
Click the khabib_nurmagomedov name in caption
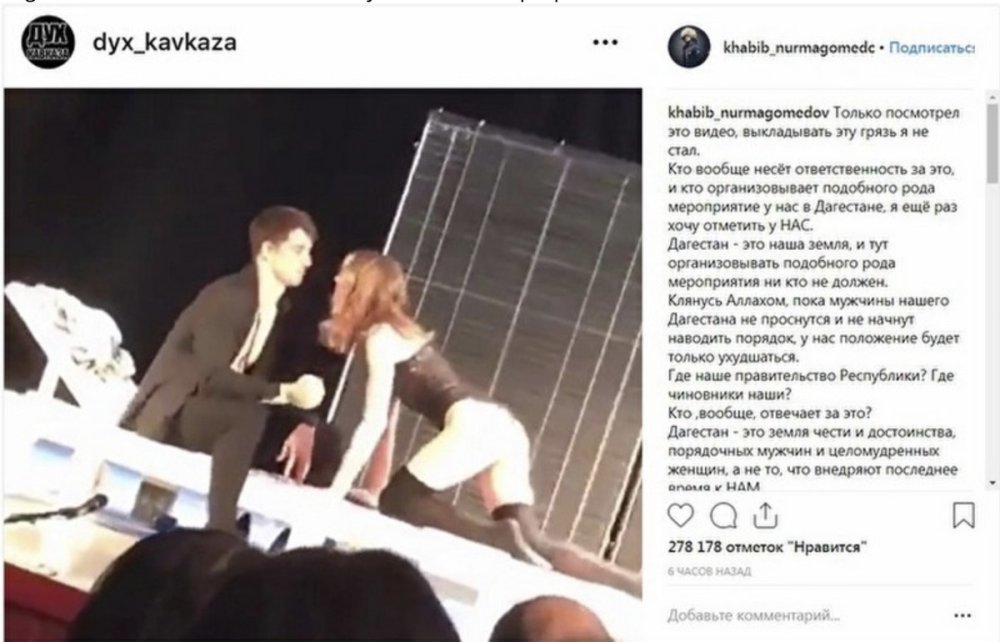tap(748, 113)
